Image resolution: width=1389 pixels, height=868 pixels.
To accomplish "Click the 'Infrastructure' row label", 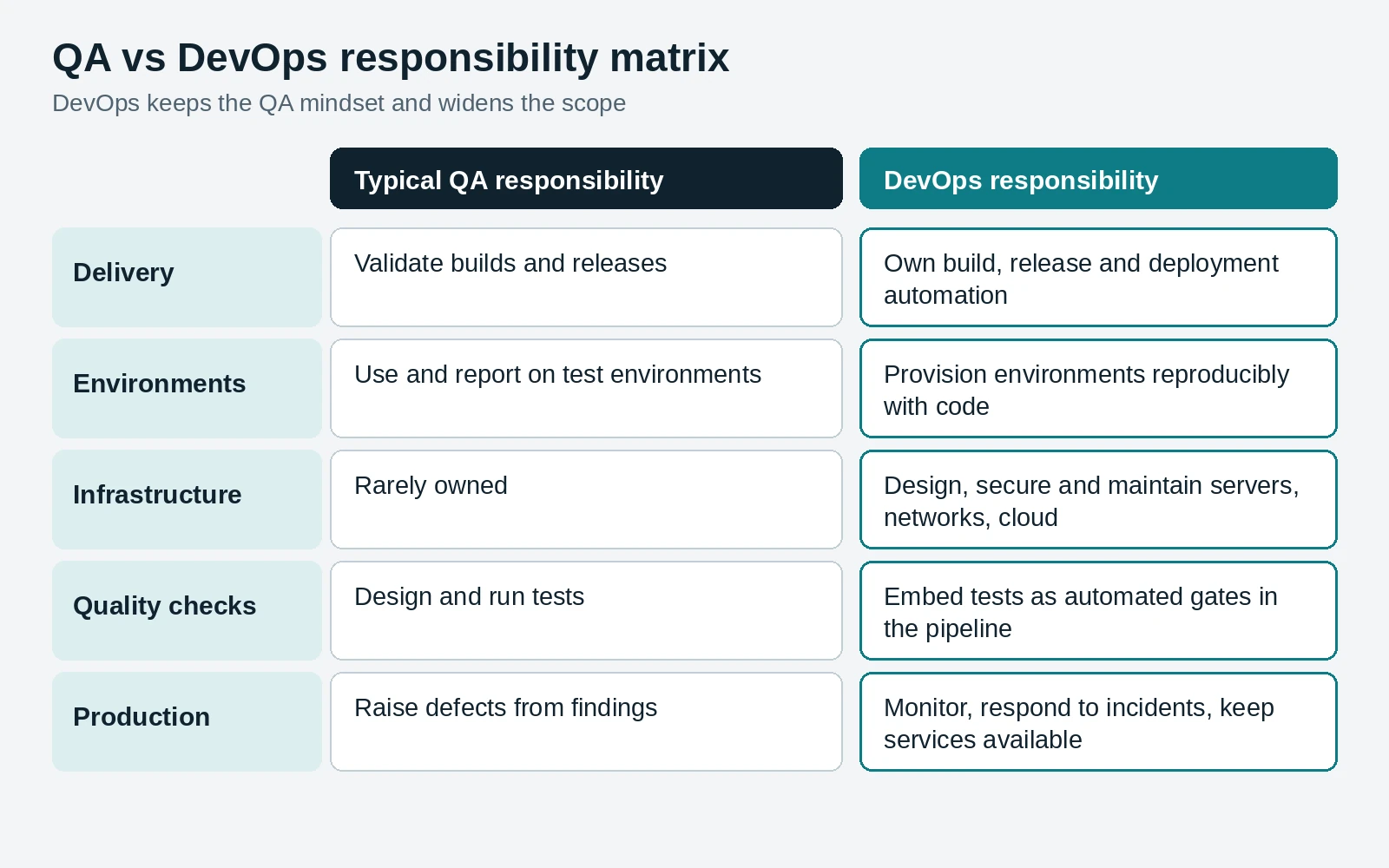I will [x=187, y=500].
